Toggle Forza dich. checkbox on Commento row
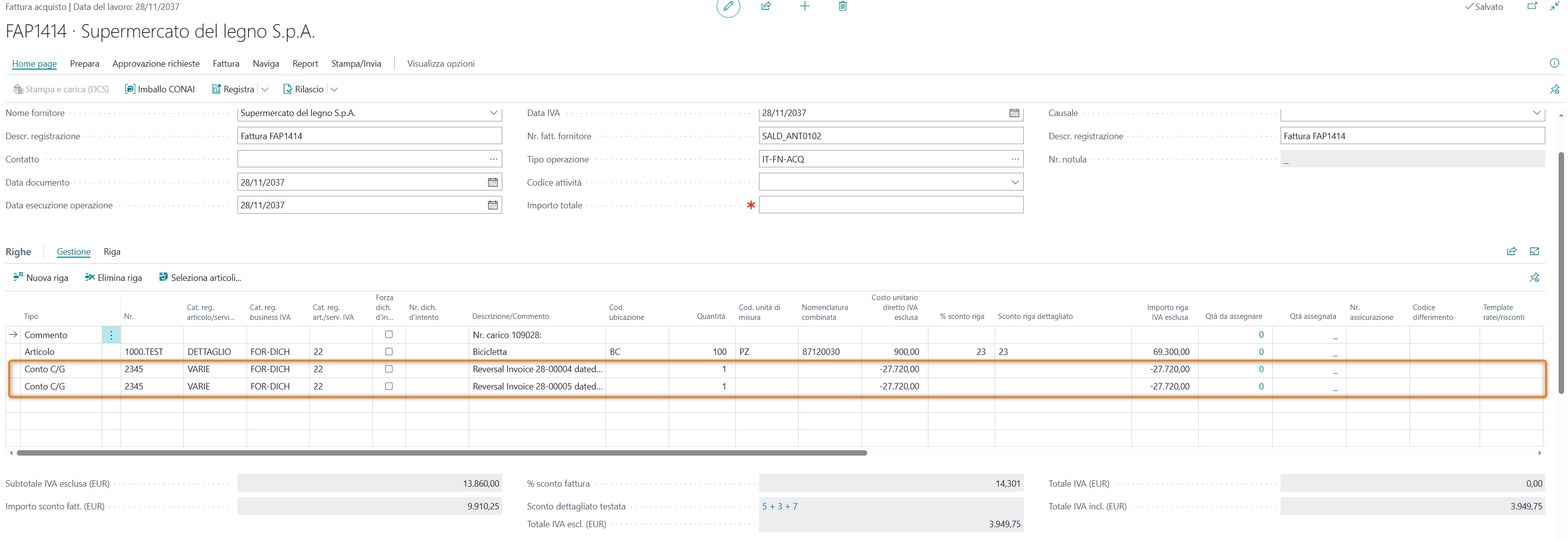This screenshot has height=541, width=1568. point(388,335)
